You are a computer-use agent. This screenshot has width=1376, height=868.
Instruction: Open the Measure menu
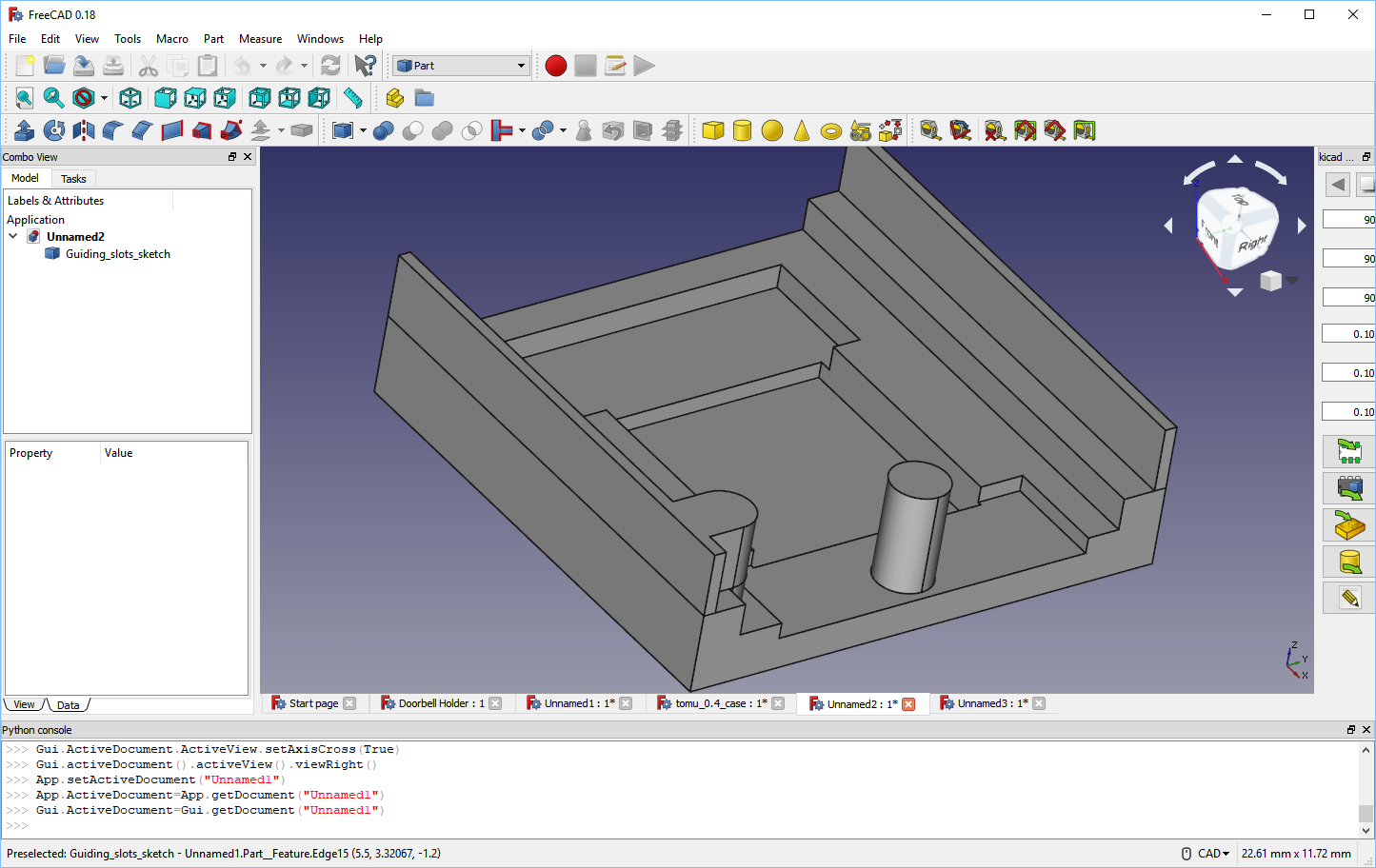click(x=260, y=39)
